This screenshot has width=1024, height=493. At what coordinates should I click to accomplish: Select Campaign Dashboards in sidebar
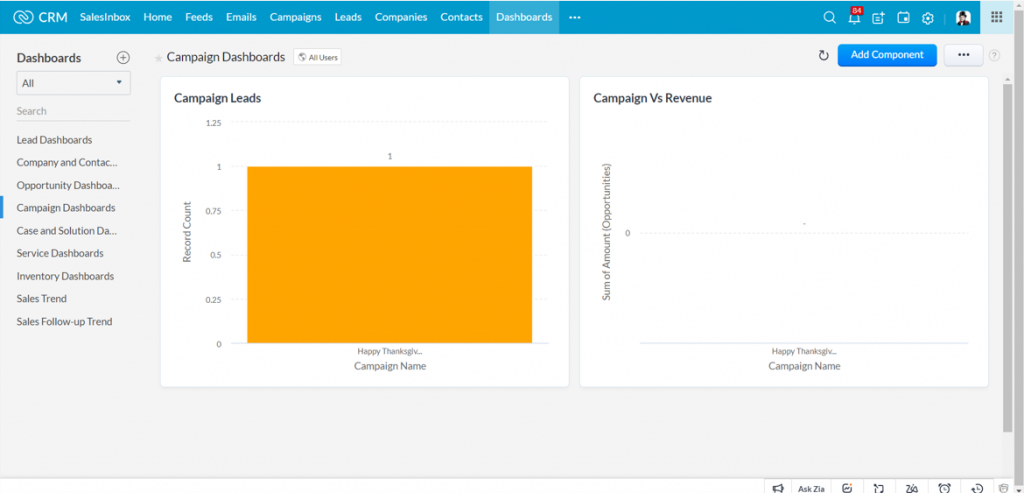point(66,208)
